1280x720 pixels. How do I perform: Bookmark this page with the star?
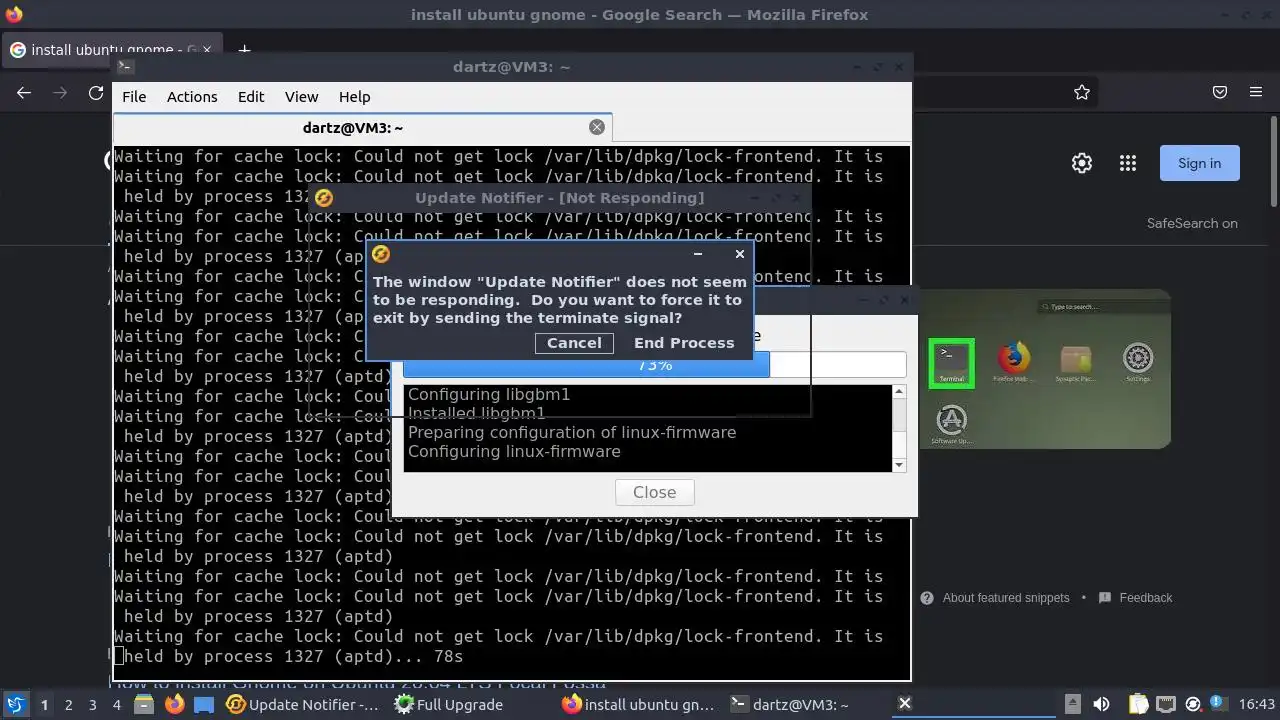pyautogui.click(x=1082, y=92)
